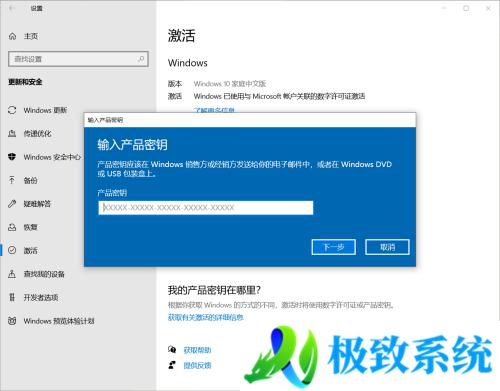The image size is (500, 391).
Task: Click the 提供反馈 person icon
Action: (x=172, y=365)
